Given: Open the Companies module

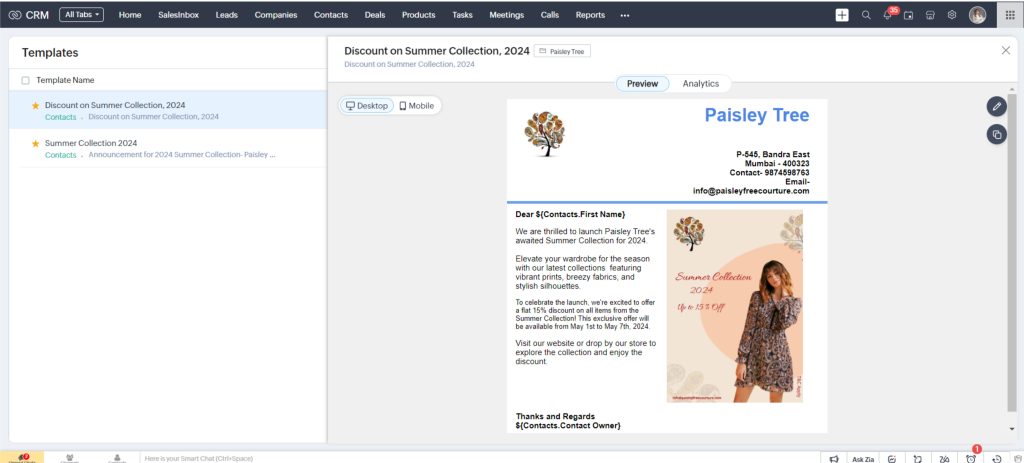Looking at the screenshot, I should tap(276, 15).
